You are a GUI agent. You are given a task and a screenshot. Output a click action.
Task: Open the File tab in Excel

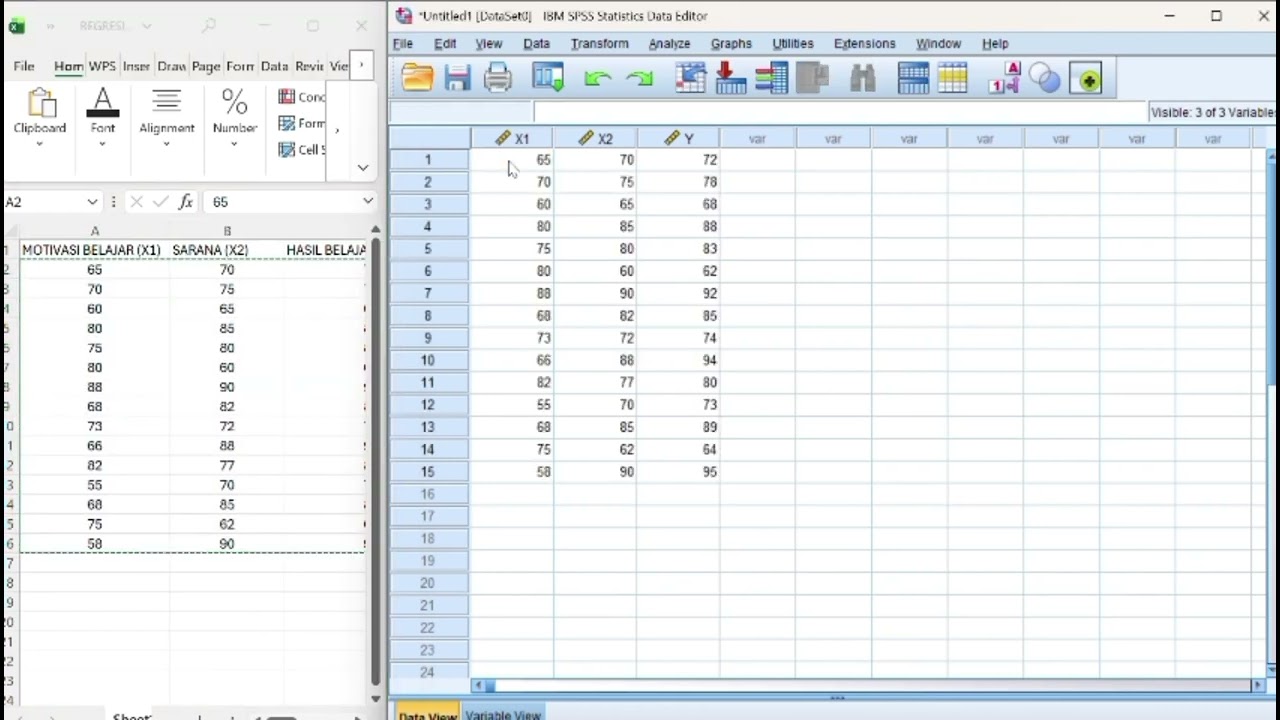click(x=24, y=66)
